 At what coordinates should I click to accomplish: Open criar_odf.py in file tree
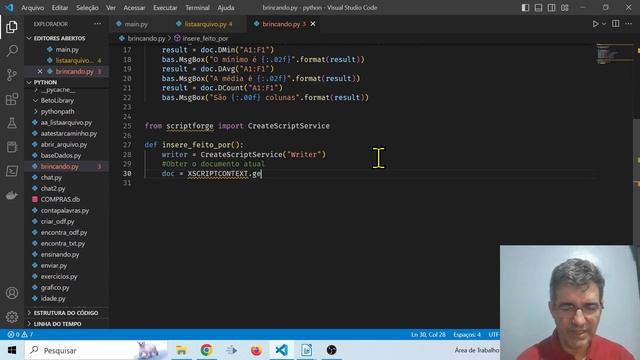click(x=57, y=222)
